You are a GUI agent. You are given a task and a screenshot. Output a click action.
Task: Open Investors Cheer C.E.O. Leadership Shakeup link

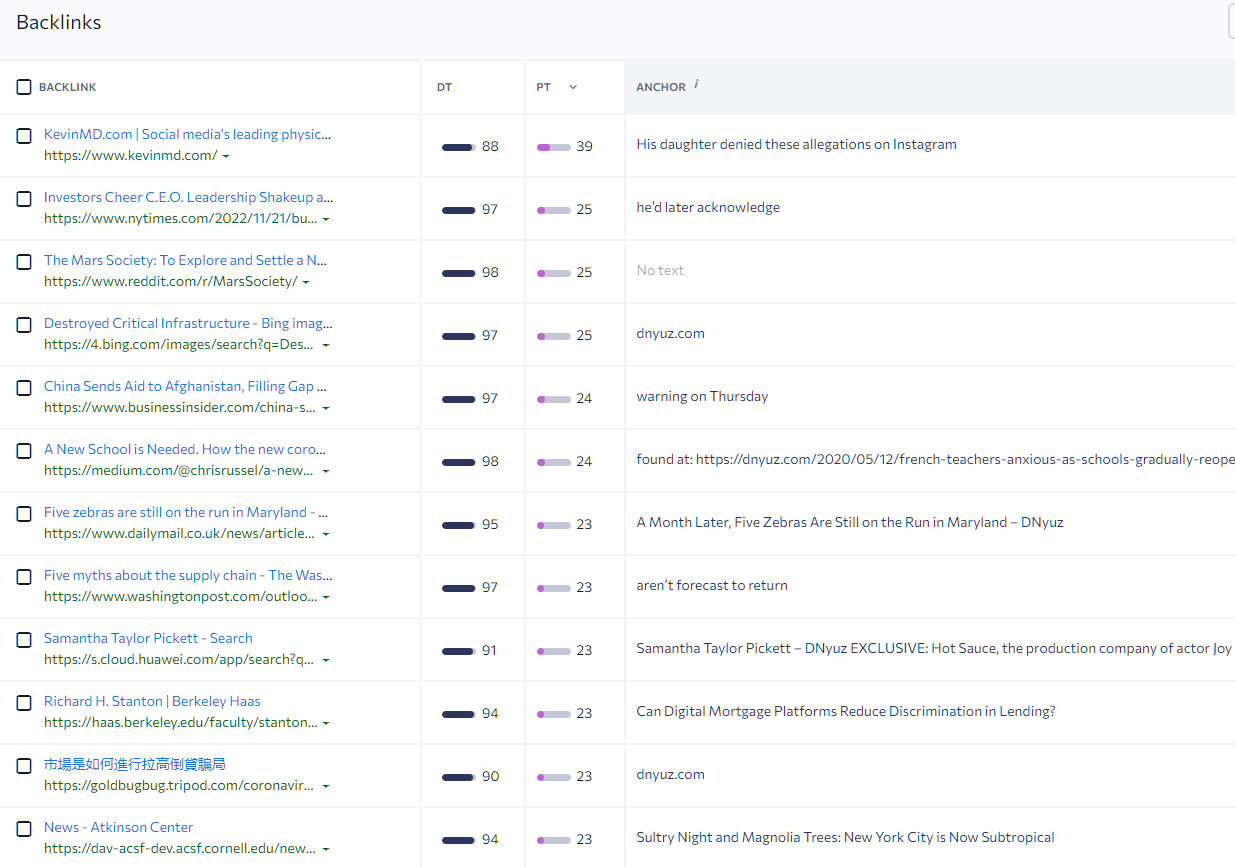point(189,197)
